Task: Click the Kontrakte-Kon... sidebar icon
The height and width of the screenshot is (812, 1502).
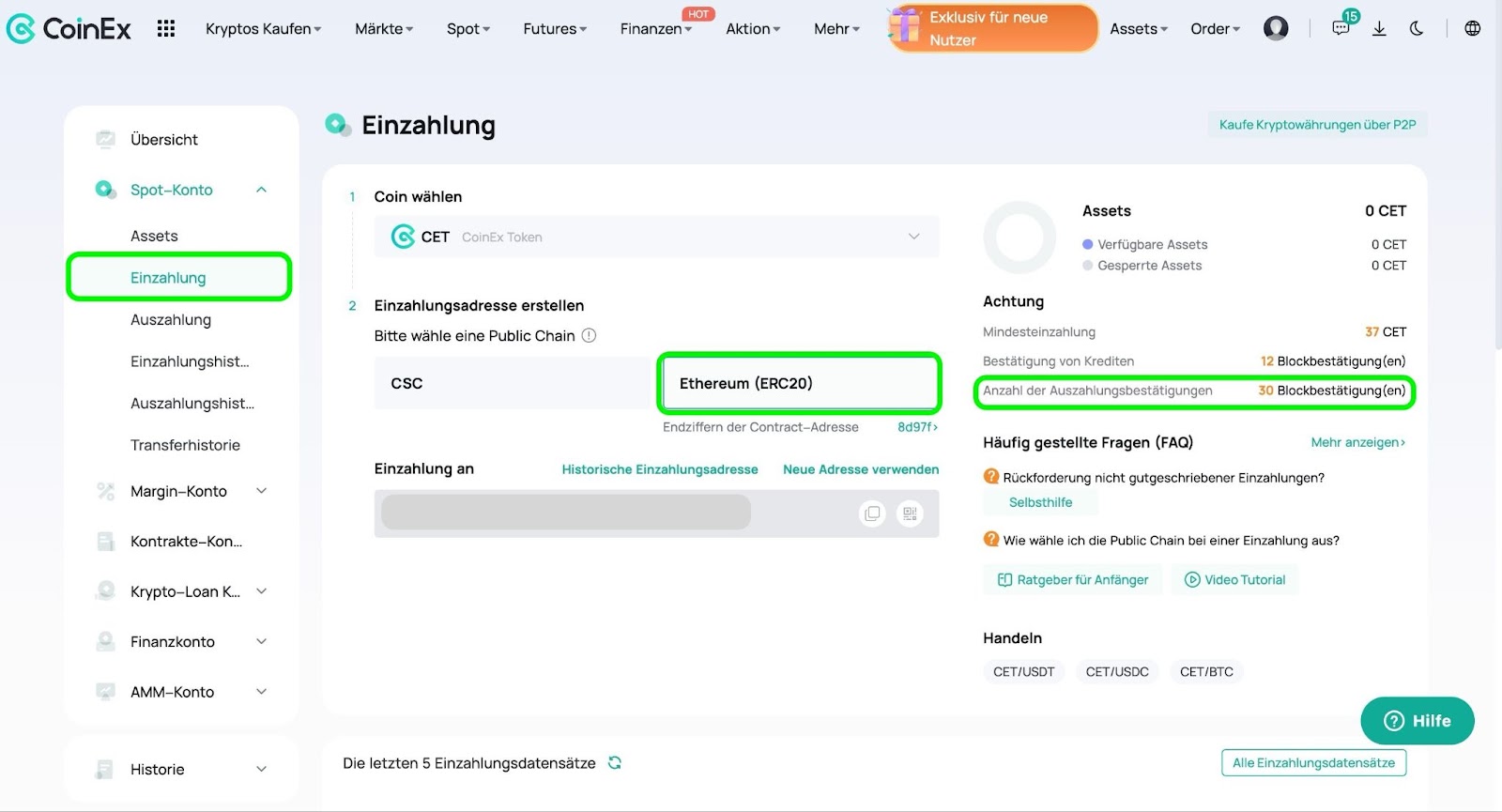Action: point(106,542)
